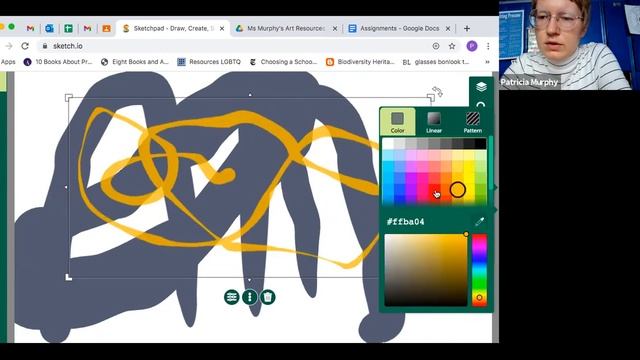Screen dimensions: 640x360
Task: Close the Assignments Google Docs tab
Action: [448, 29]
